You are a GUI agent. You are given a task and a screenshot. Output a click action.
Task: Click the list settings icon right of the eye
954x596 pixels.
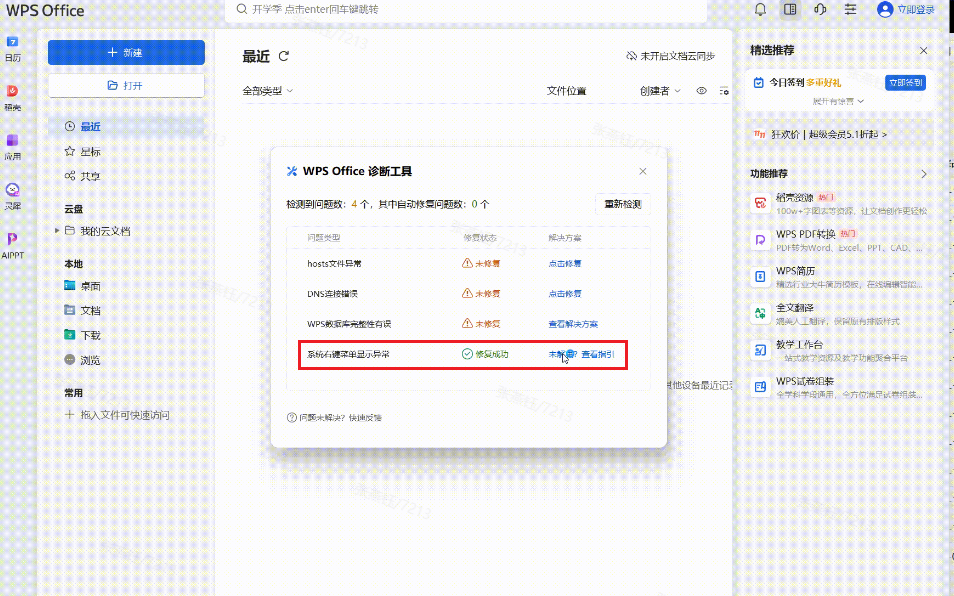click(x=724, y=91)
